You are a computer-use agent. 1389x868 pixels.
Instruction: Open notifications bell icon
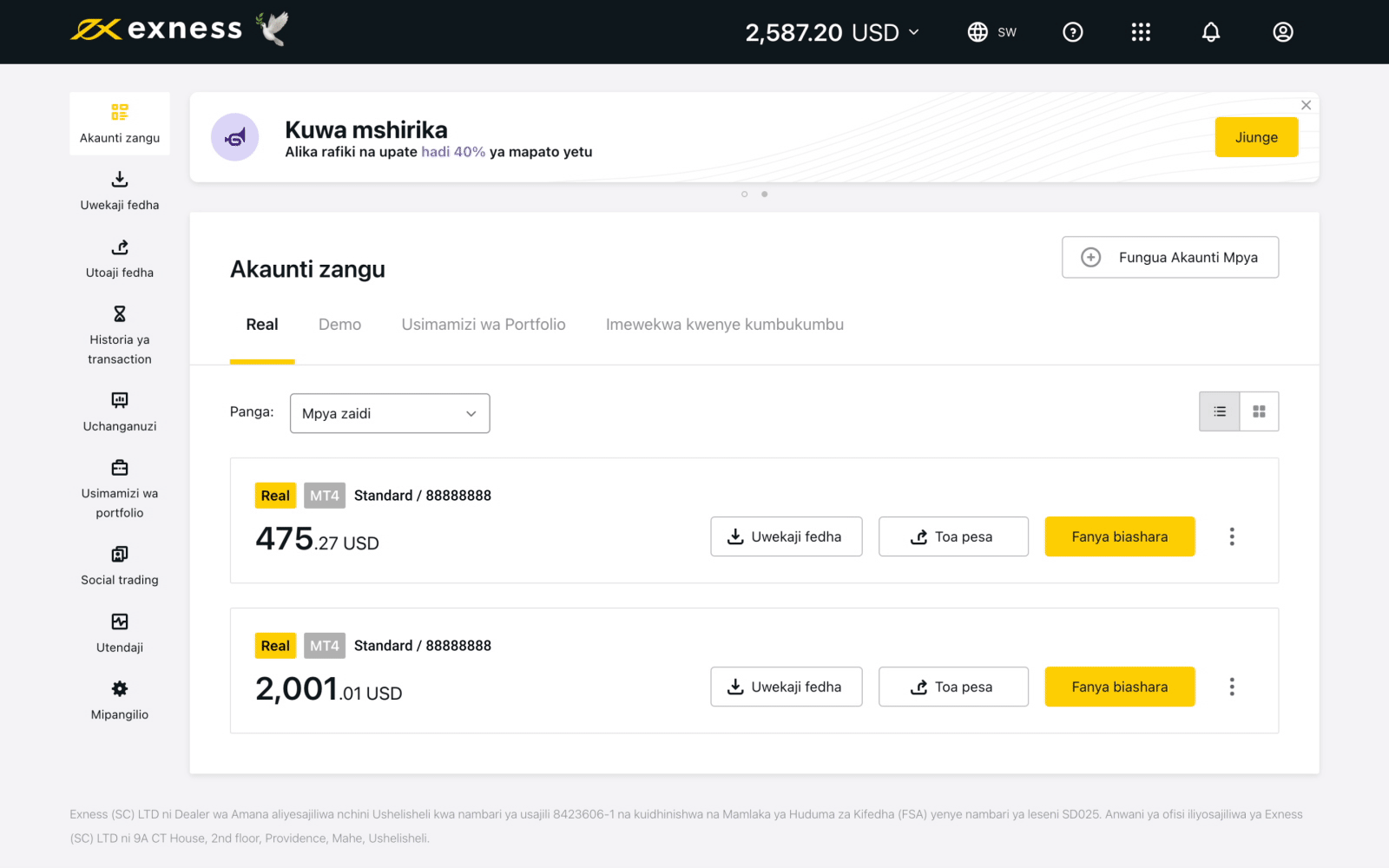click(1211, 32)
